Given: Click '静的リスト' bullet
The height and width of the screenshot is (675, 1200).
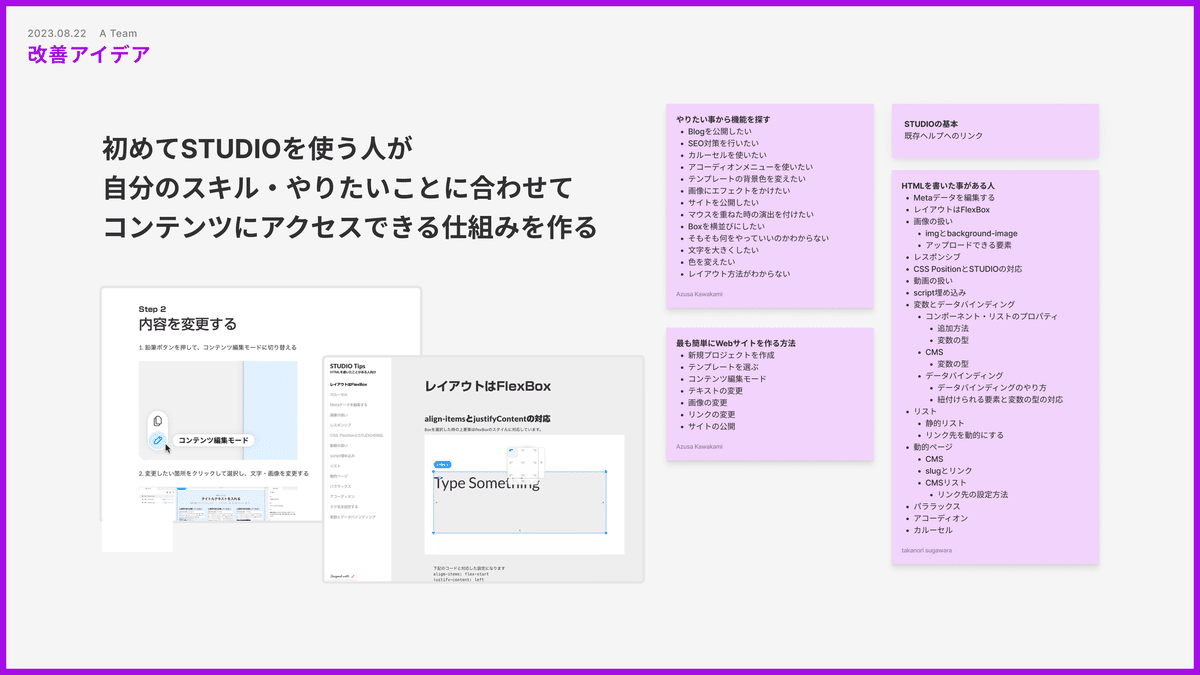Looking at the screenshot, I should coord(945,423).
